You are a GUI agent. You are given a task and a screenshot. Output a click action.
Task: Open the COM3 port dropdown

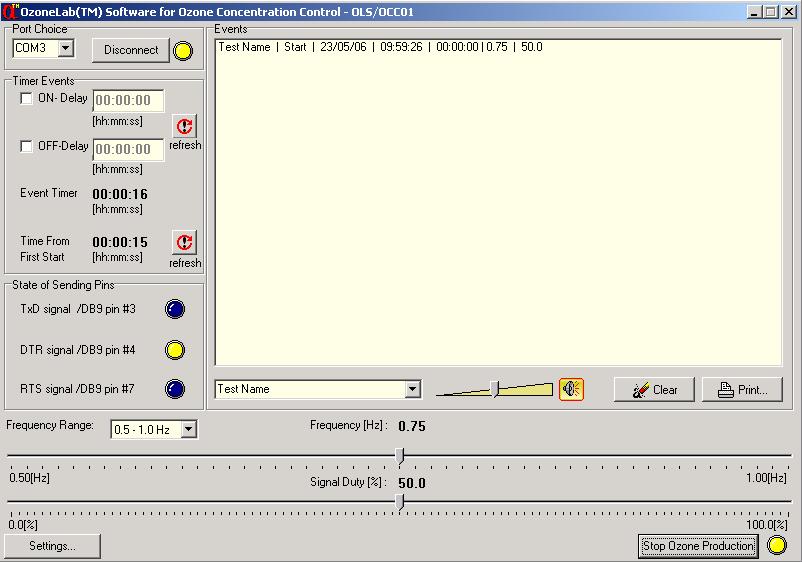(x=65, y=49)
